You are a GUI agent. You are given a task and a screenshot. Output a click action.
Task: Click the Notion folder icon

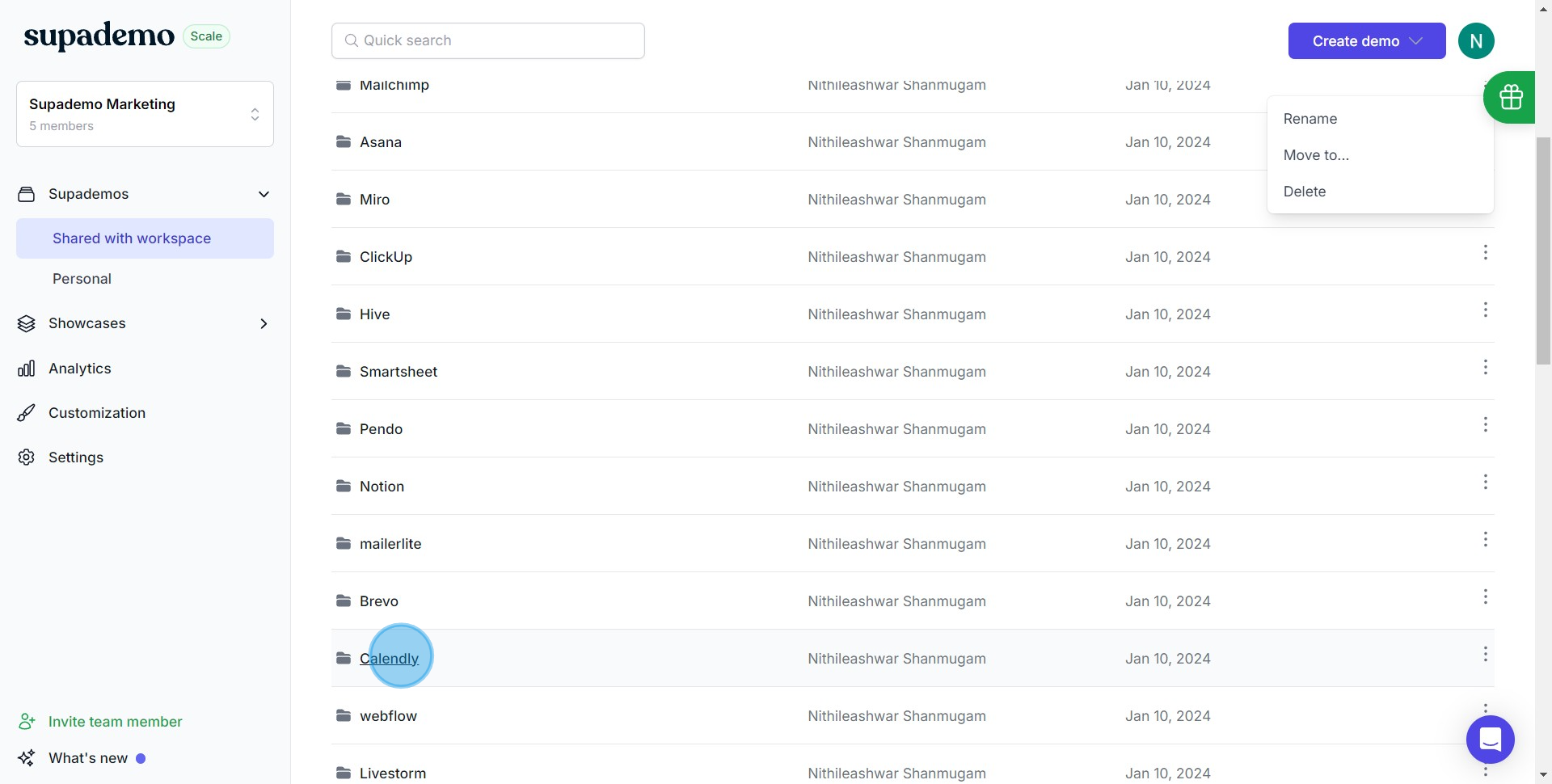344,486
